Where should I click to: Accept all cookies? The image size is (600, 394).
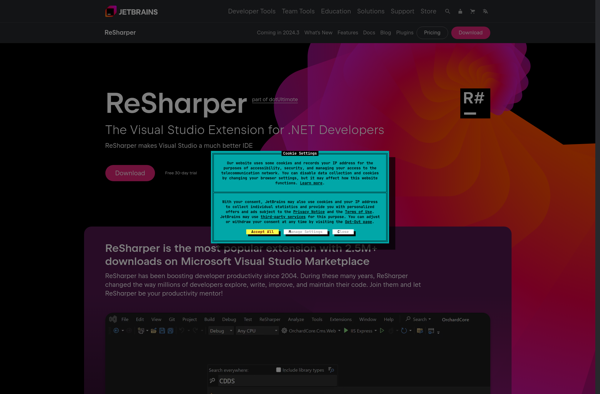(x=262, y=232)
